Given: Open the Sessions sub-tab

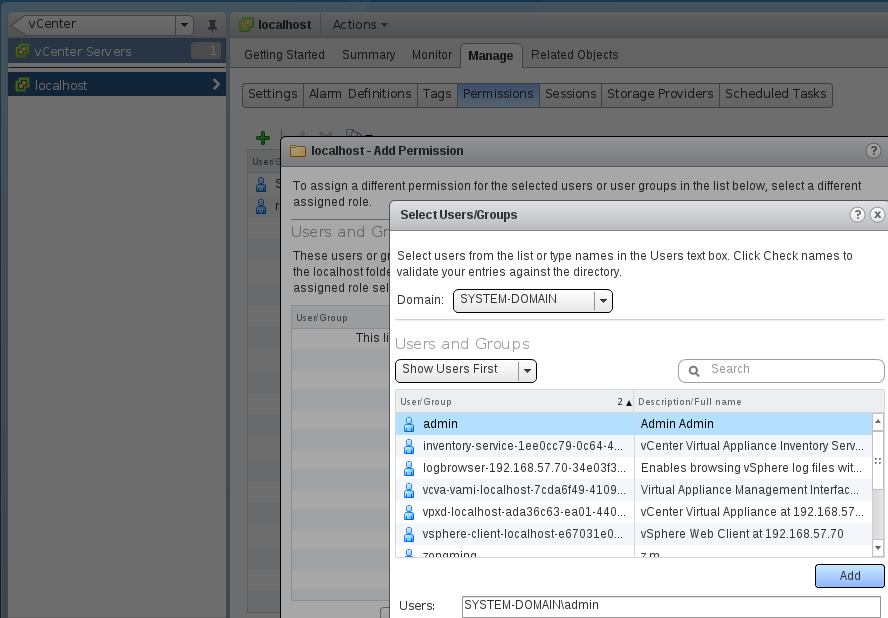Looking at the screenshot, I should click(570, 94).
